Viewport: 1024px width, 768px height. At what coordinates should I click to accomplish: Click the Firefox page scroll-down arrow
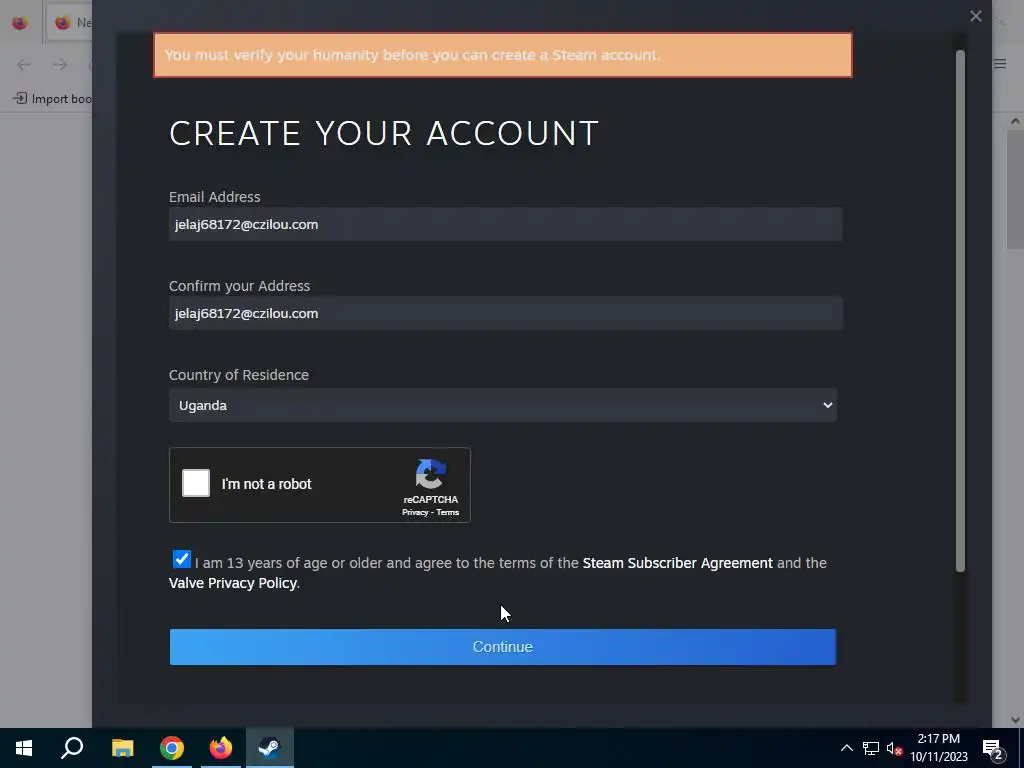coord(1015,720)
